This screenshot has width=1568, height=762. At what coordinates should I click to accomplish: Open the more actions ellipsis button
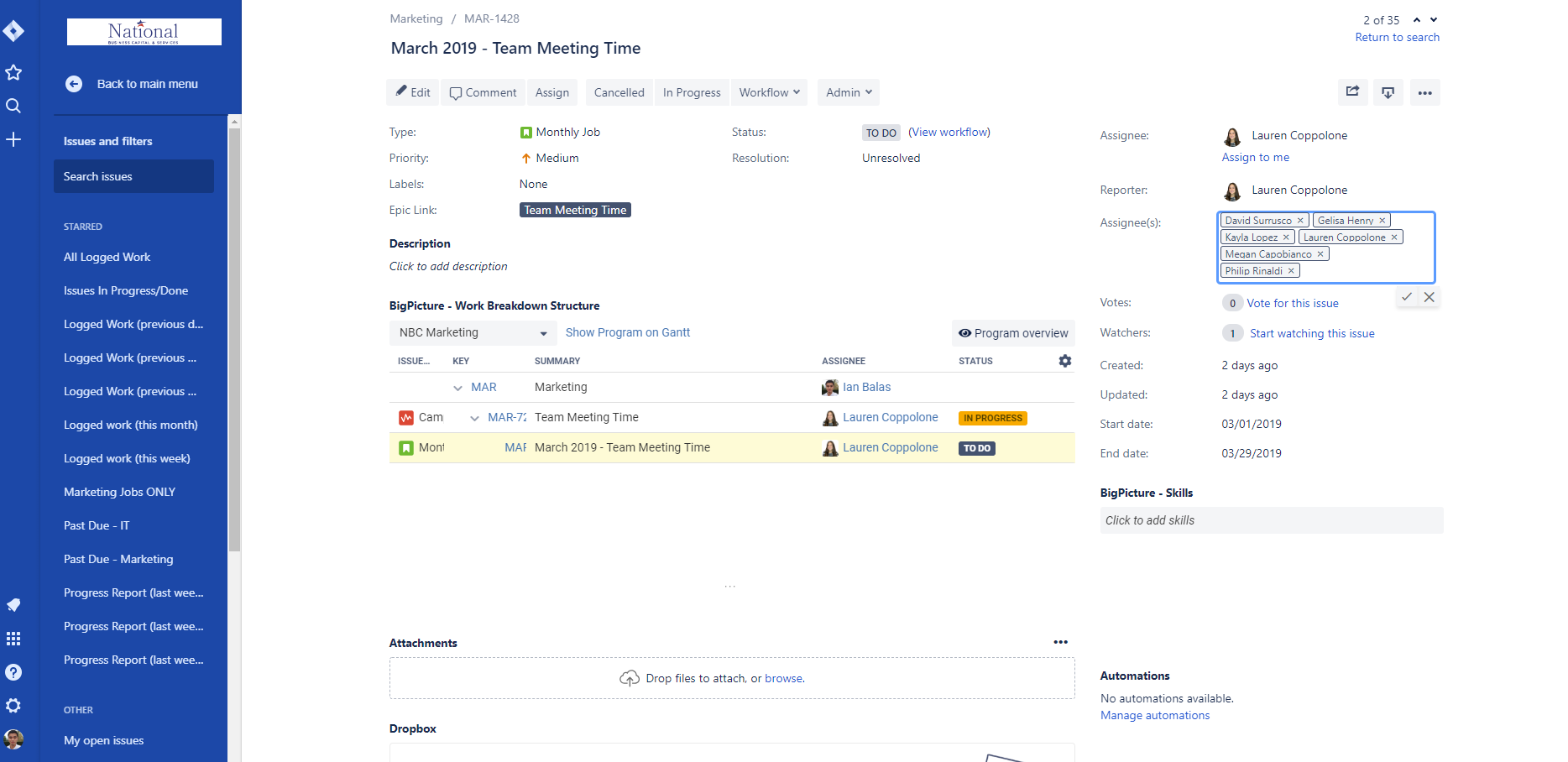1425,92
